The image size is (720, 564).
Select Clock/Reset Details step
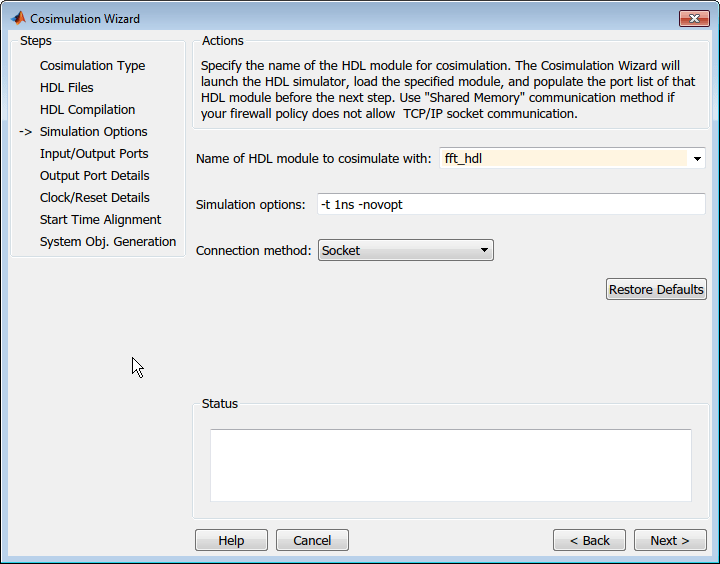click(x=95, y=198)
